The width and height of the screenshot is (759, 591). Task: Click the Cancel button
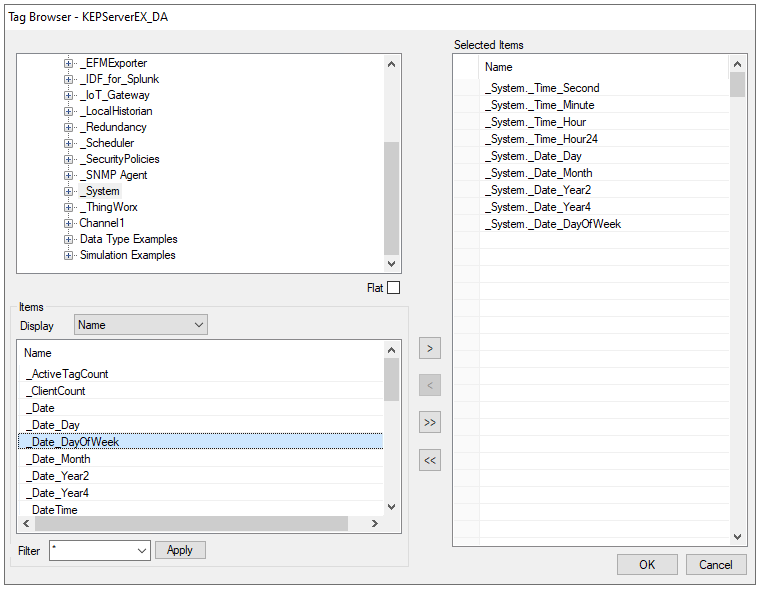(x=716, y=565)
